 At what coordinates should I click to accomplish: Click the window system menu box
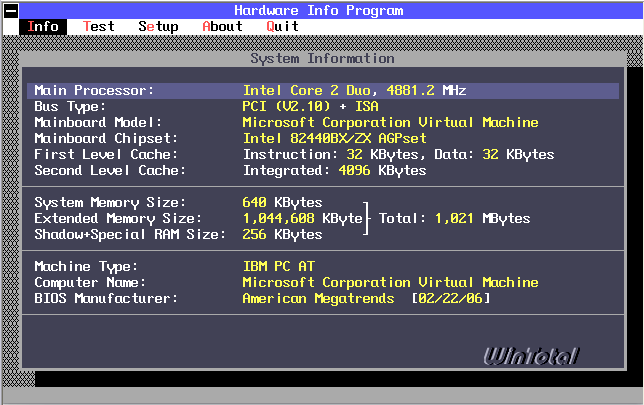pyautogui.click(x=11, y=11)
